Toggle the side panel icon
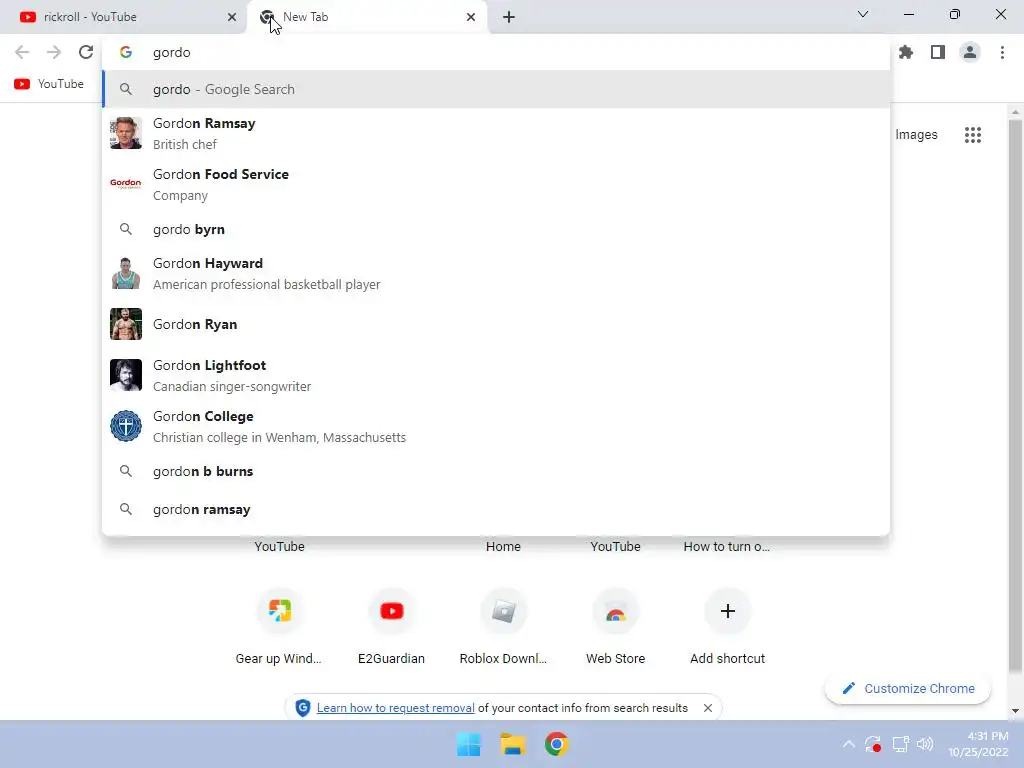The height and width of the screenshot is (768, 1024). [938, 52]
